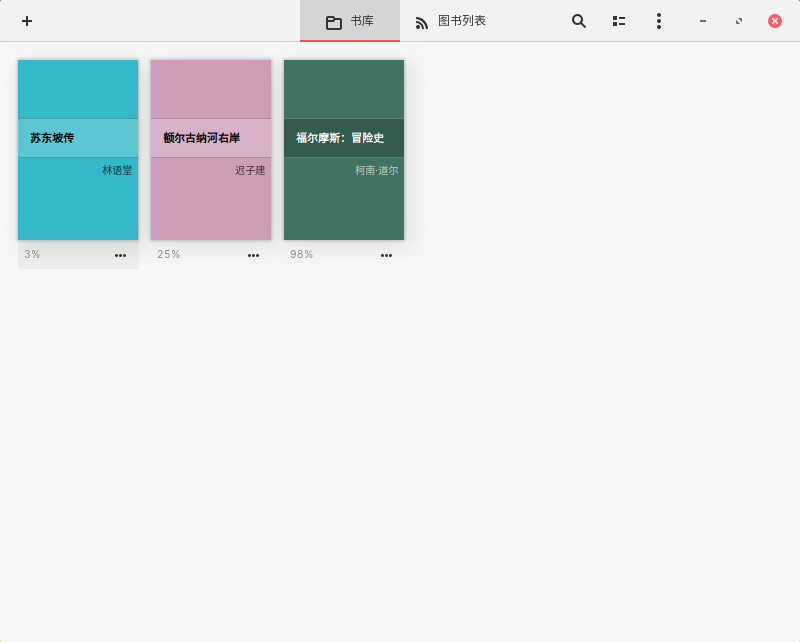
Task: Click the plus icon to add a book
Action: pyautogui.click(x=27, y=21)
